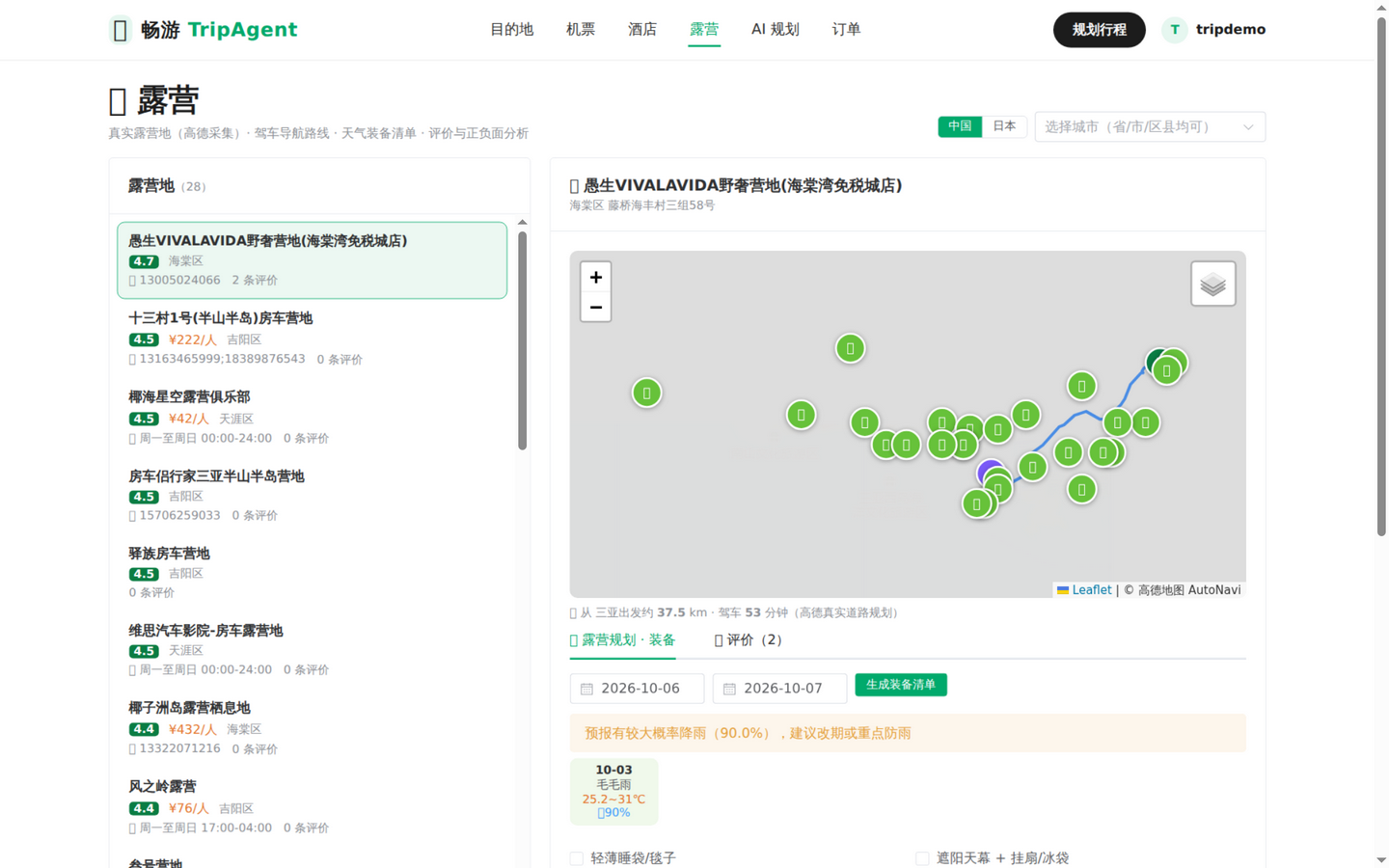Switch region toggle to 中国
1389x868 pixels.
[960, 126]
